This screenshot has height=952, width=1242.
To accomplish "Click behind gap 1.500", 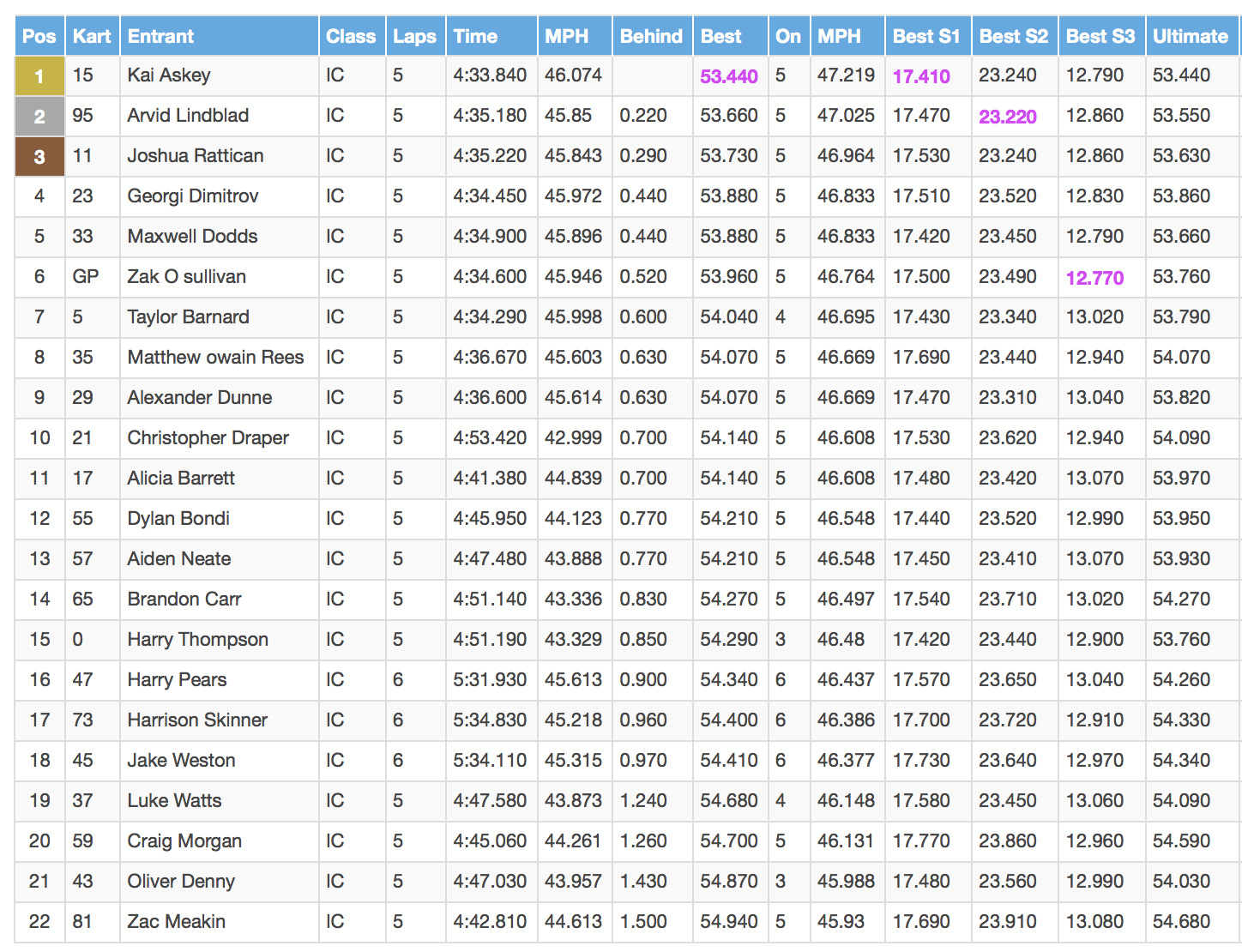I will tap(643, 922).
